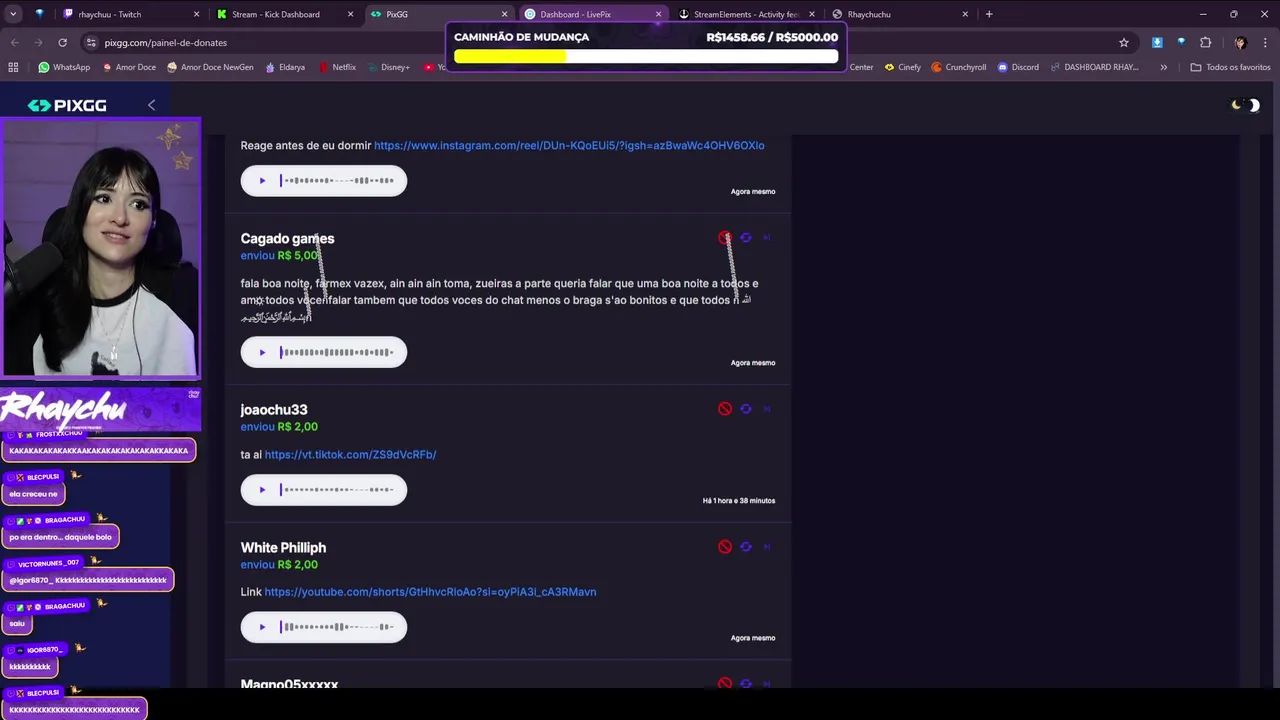Click the red ban icon on Cagado games donation
This screenshot has width=1280, height=720.
(725, 238)
